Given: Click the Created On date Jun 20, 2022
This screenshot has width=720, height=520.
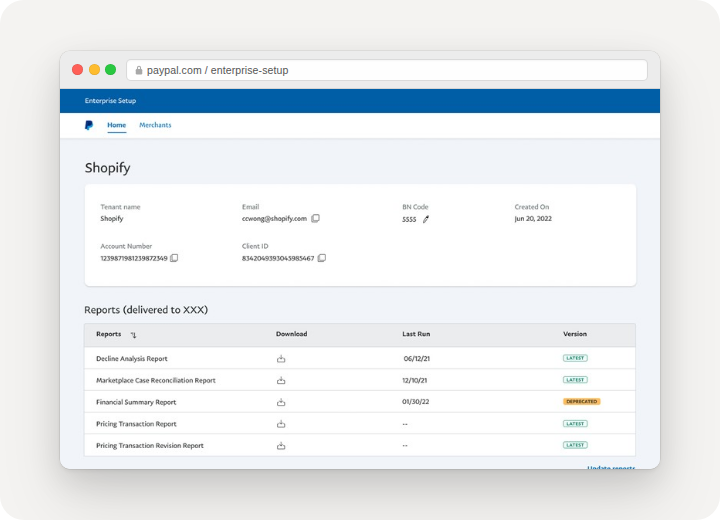Looking at the screenshot, I should click(x=533, y=219).
